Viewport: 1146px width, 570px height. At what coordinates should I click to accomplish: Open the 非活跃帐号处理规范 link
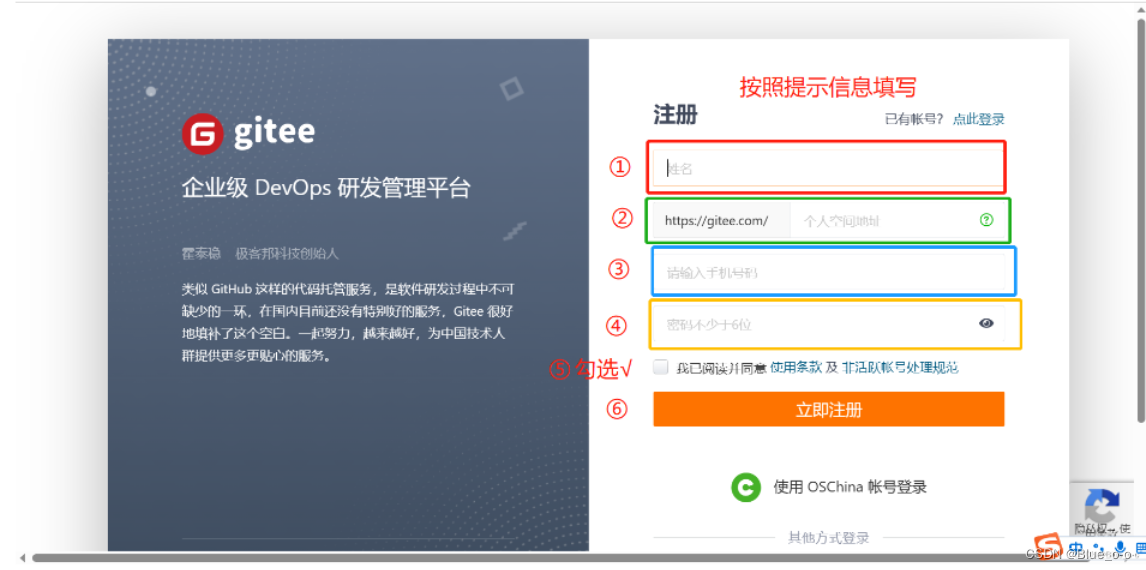pos(900,367)
